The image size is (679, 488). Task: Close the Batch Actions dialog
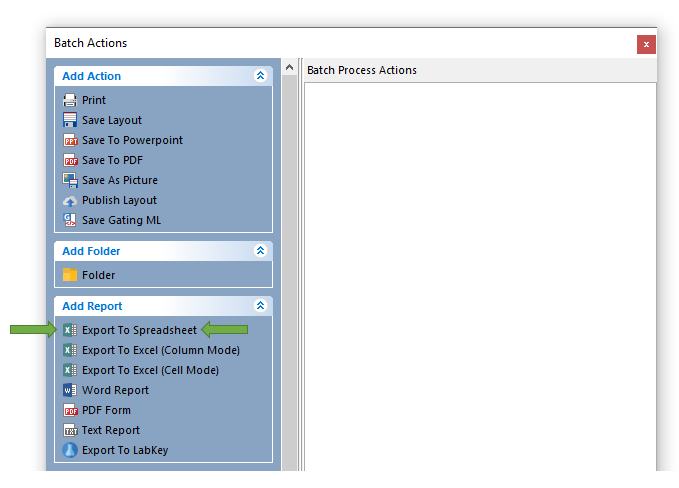(x=646, y=44)
